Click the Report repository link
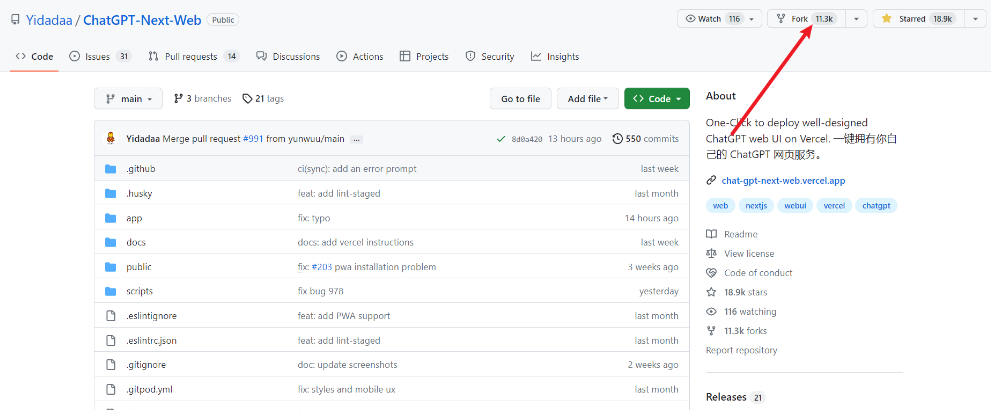The width and height of the screenshot is (991, 410). [741, 350]
